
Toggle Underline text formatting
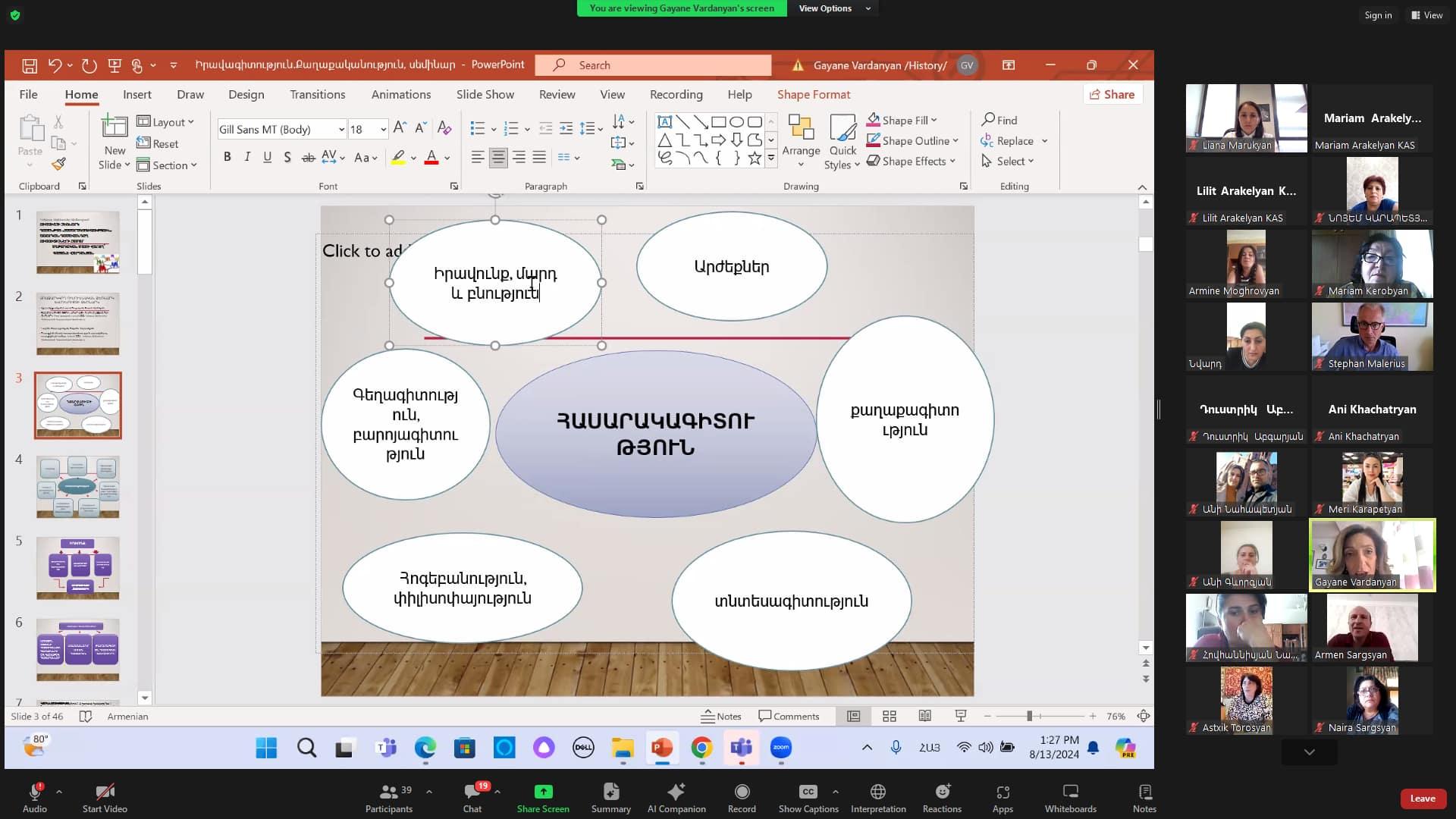(x=267, y=157)
